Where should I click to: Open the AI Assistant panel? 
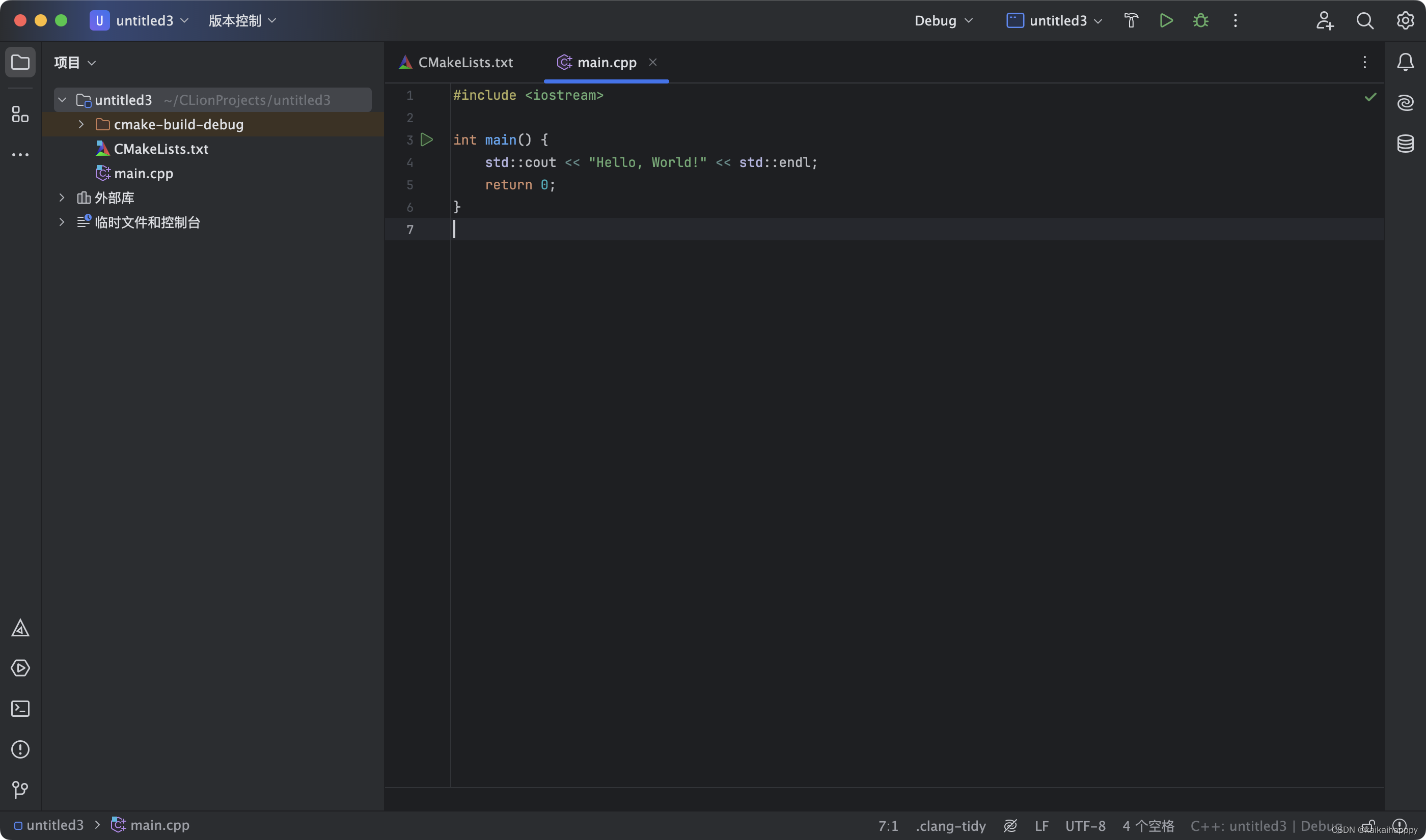click(1405, 103)
